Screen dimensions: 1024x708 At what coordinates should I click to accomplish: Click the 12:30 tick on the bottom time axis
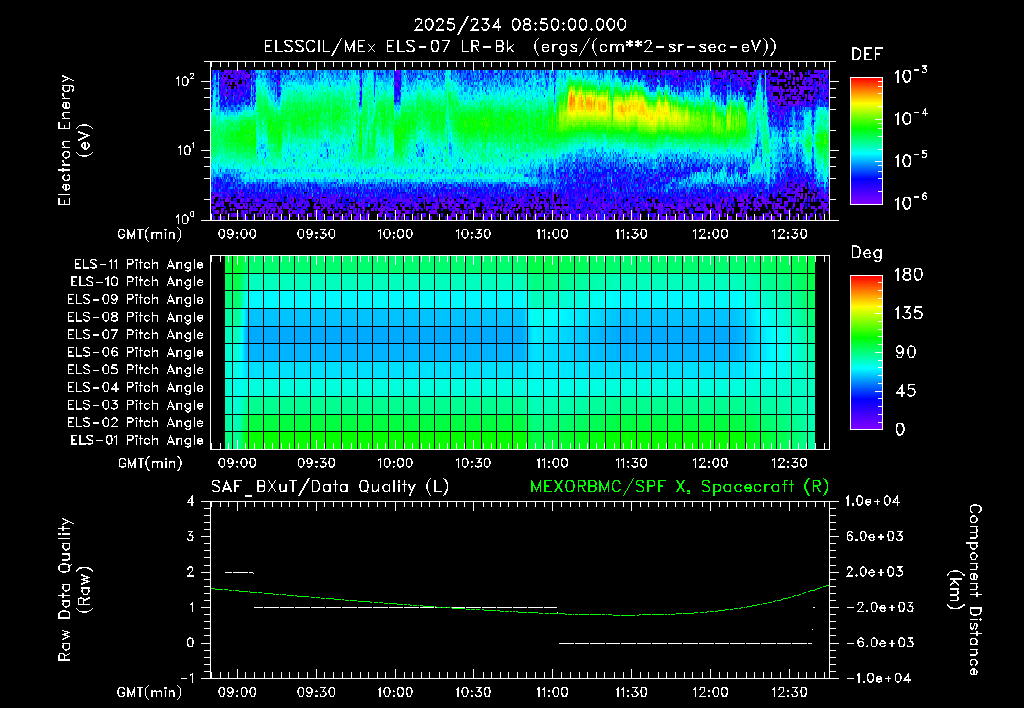pyautogui.click(x=789, y=692)
